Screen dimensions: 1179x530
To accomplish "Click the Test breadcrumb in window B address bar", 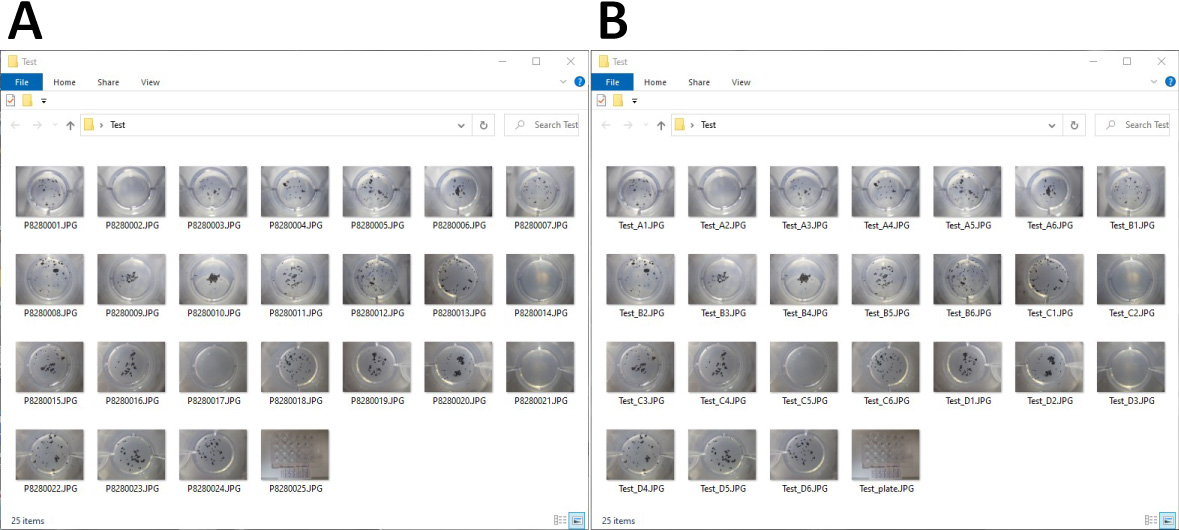I will point(709,126).
